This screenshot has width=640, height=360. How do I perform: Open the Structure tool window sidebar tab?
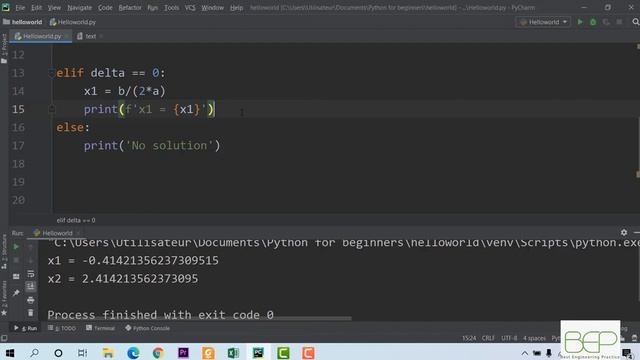point(4,251)
